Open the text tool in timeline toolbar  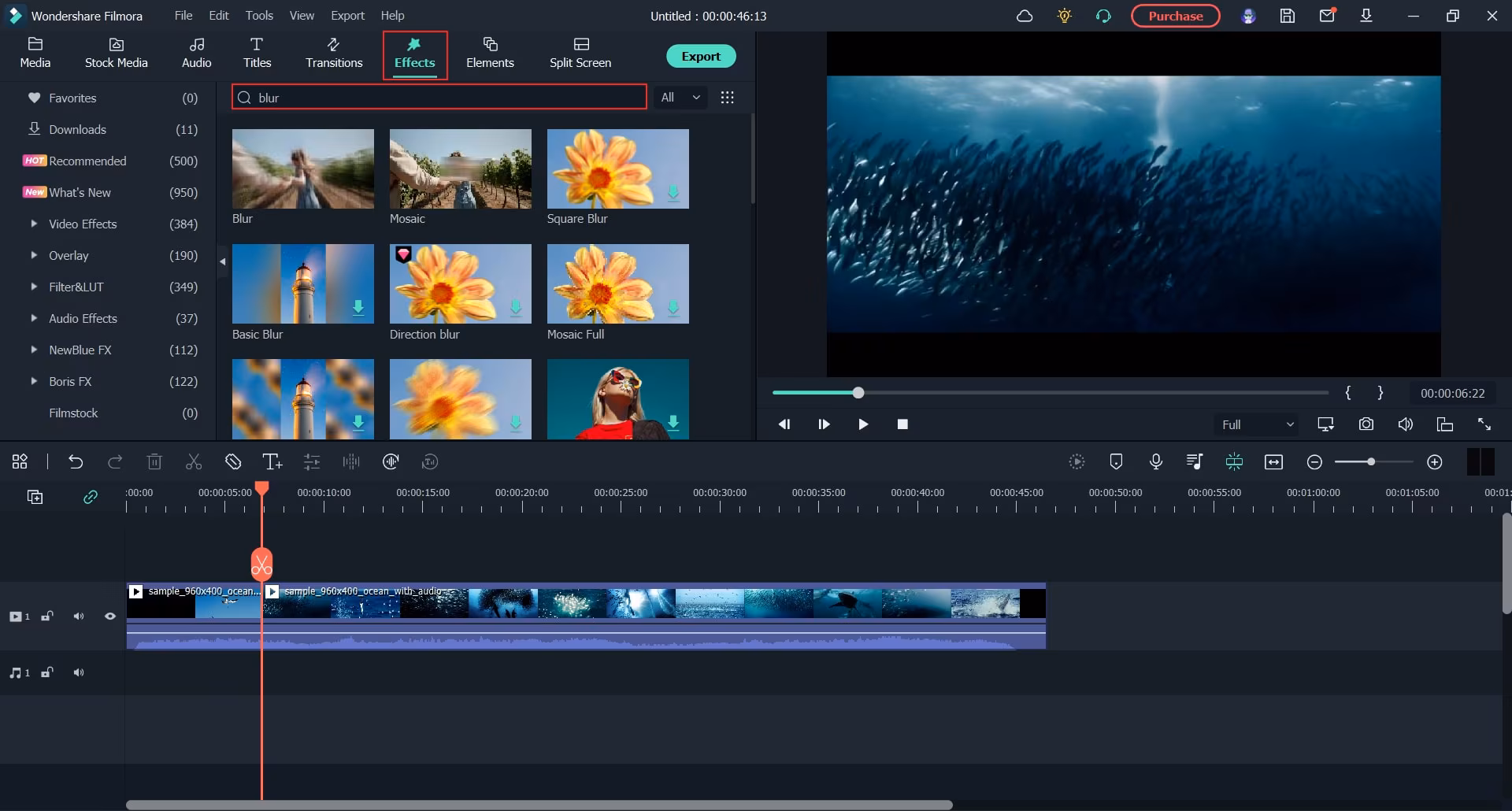(x=272, y=462)
